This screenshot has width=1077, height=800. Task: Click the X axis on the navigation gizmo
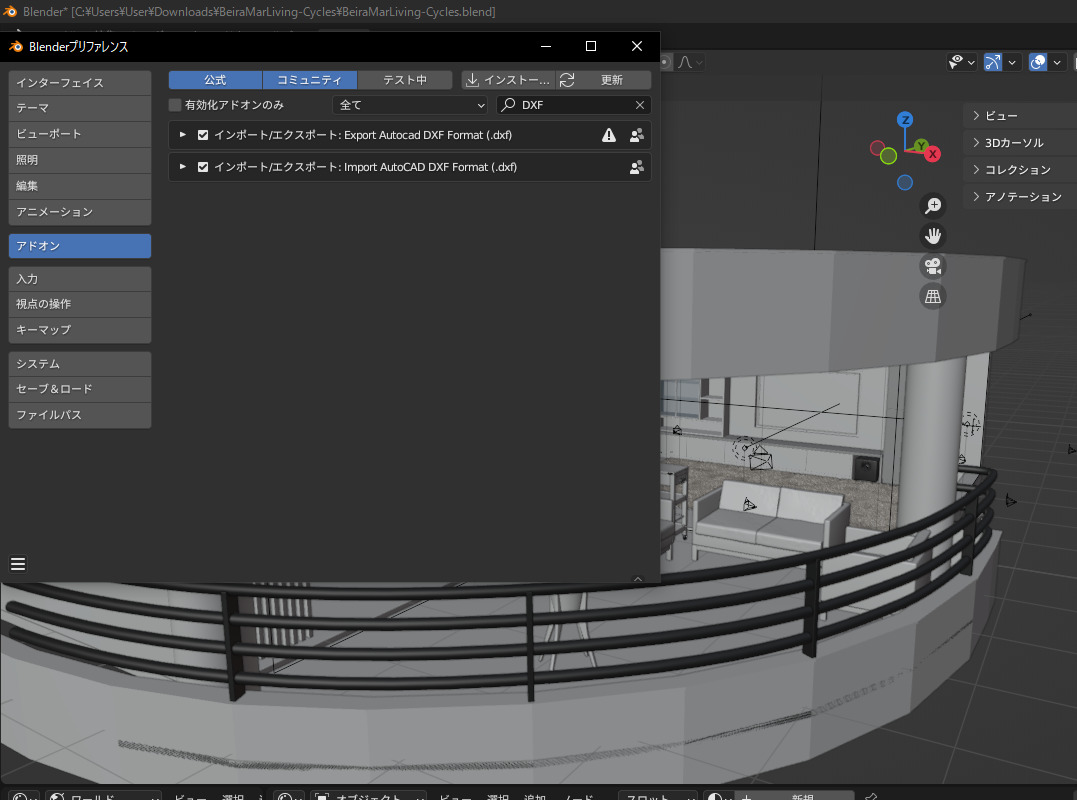(x=932, y=154)
